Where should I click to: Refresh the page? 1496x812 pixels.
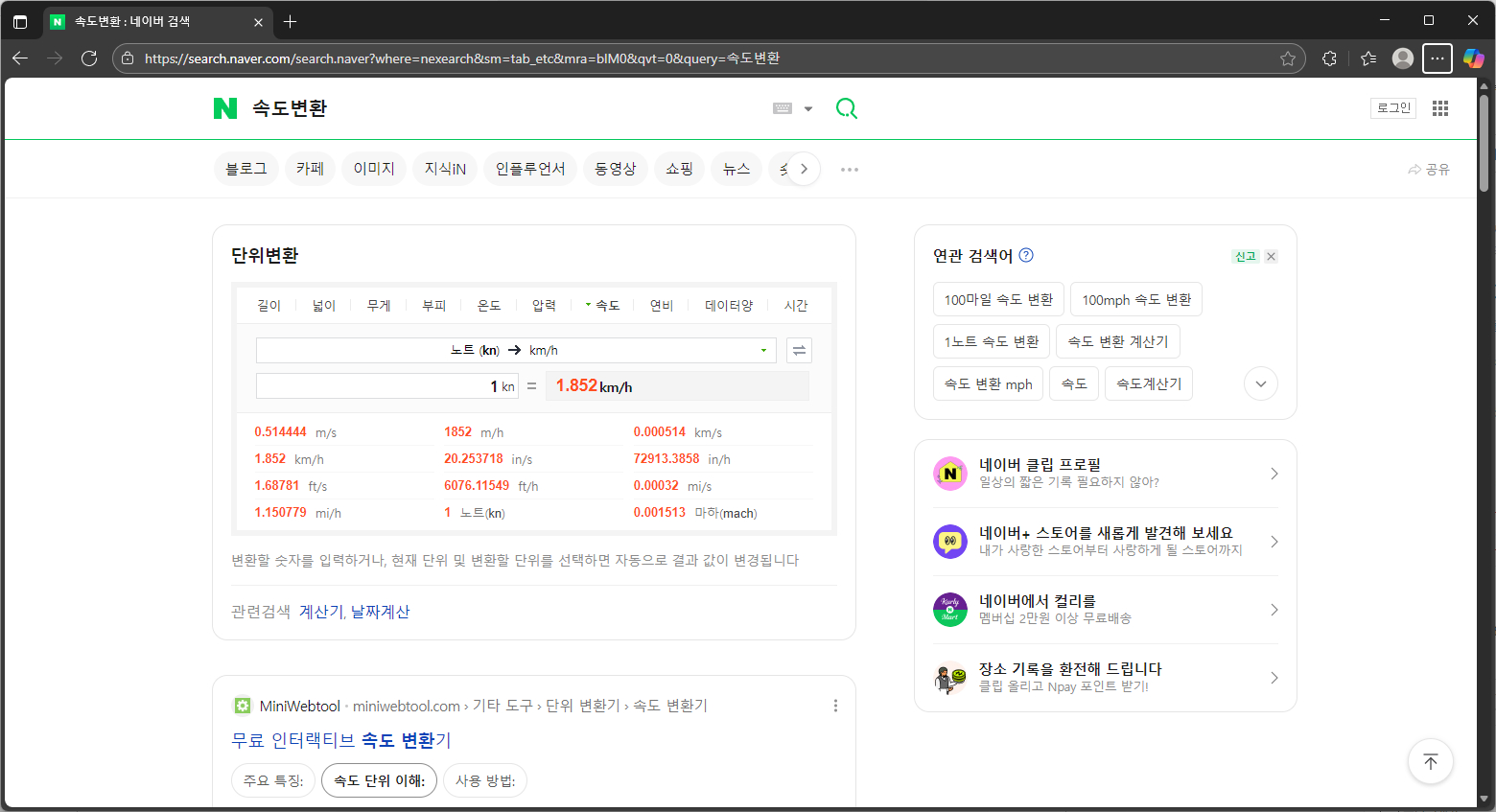89,58
